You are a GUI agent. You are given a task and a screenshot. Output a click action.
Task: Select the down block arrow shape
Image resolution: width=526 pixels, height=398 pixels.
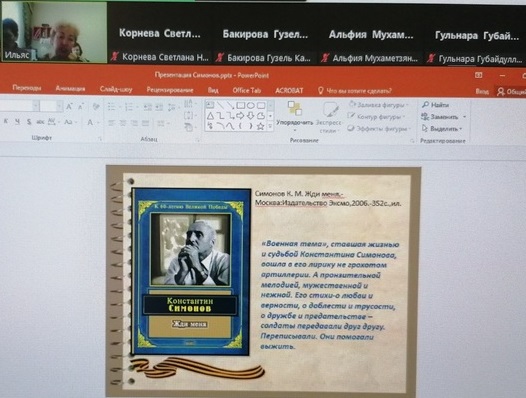(251, 116)
